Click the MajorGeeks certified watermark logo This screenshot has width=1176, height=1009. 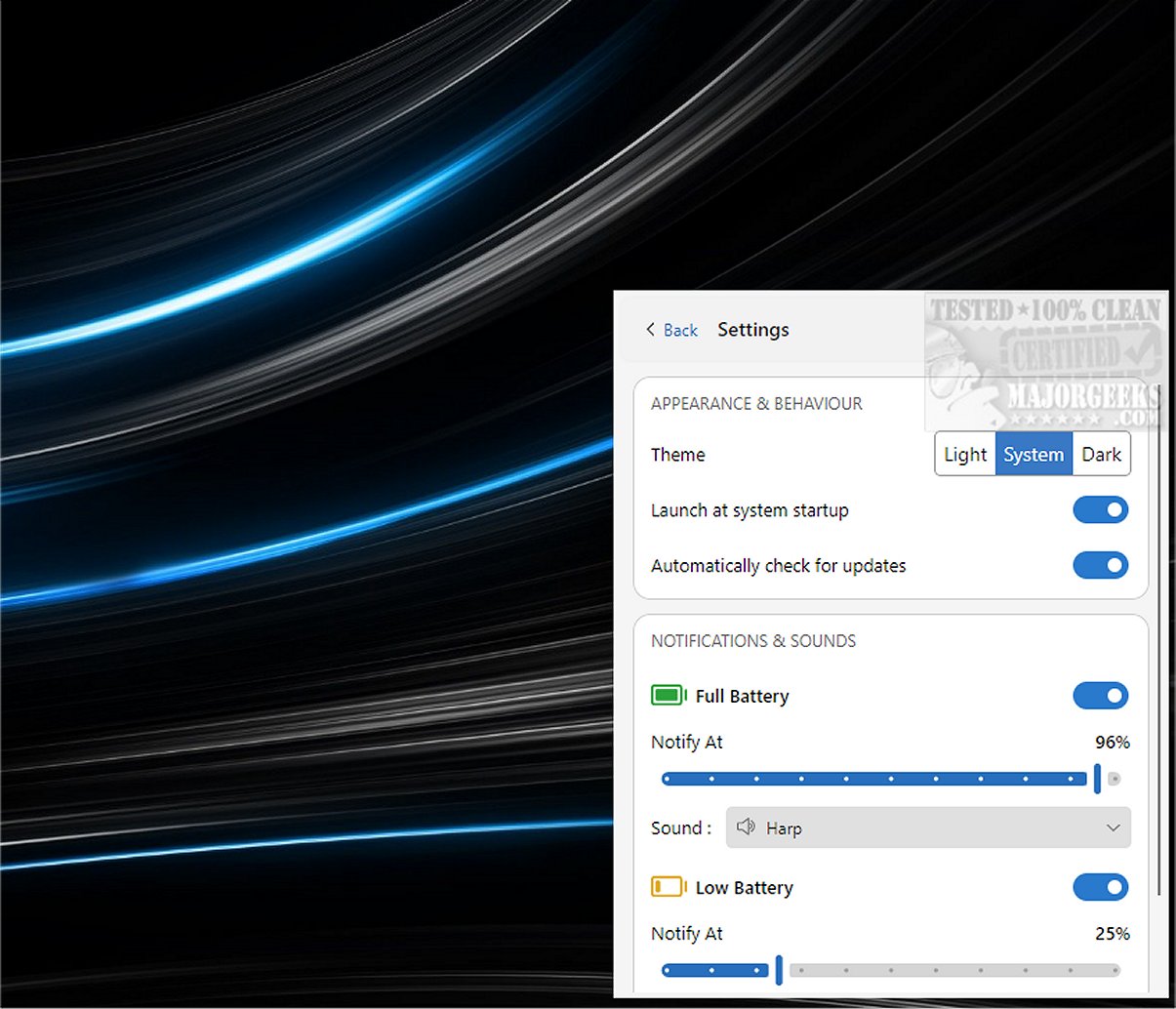coord(1044,362)
